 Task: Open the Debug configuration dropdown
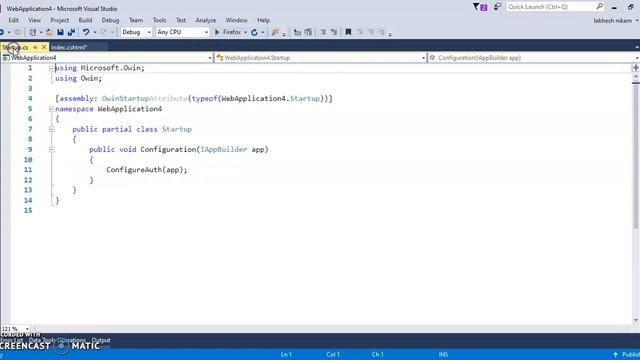click(x=136, y=32)
